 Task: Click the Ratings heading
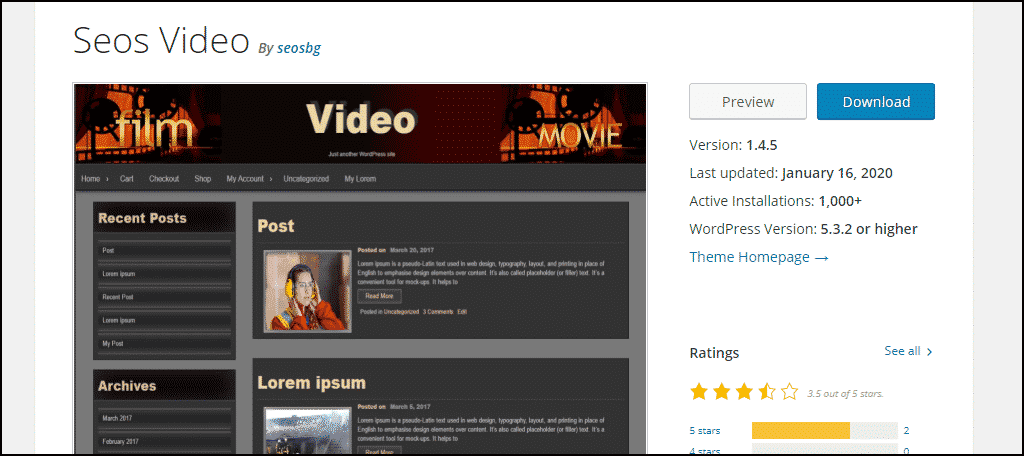[x=714, y=353]
